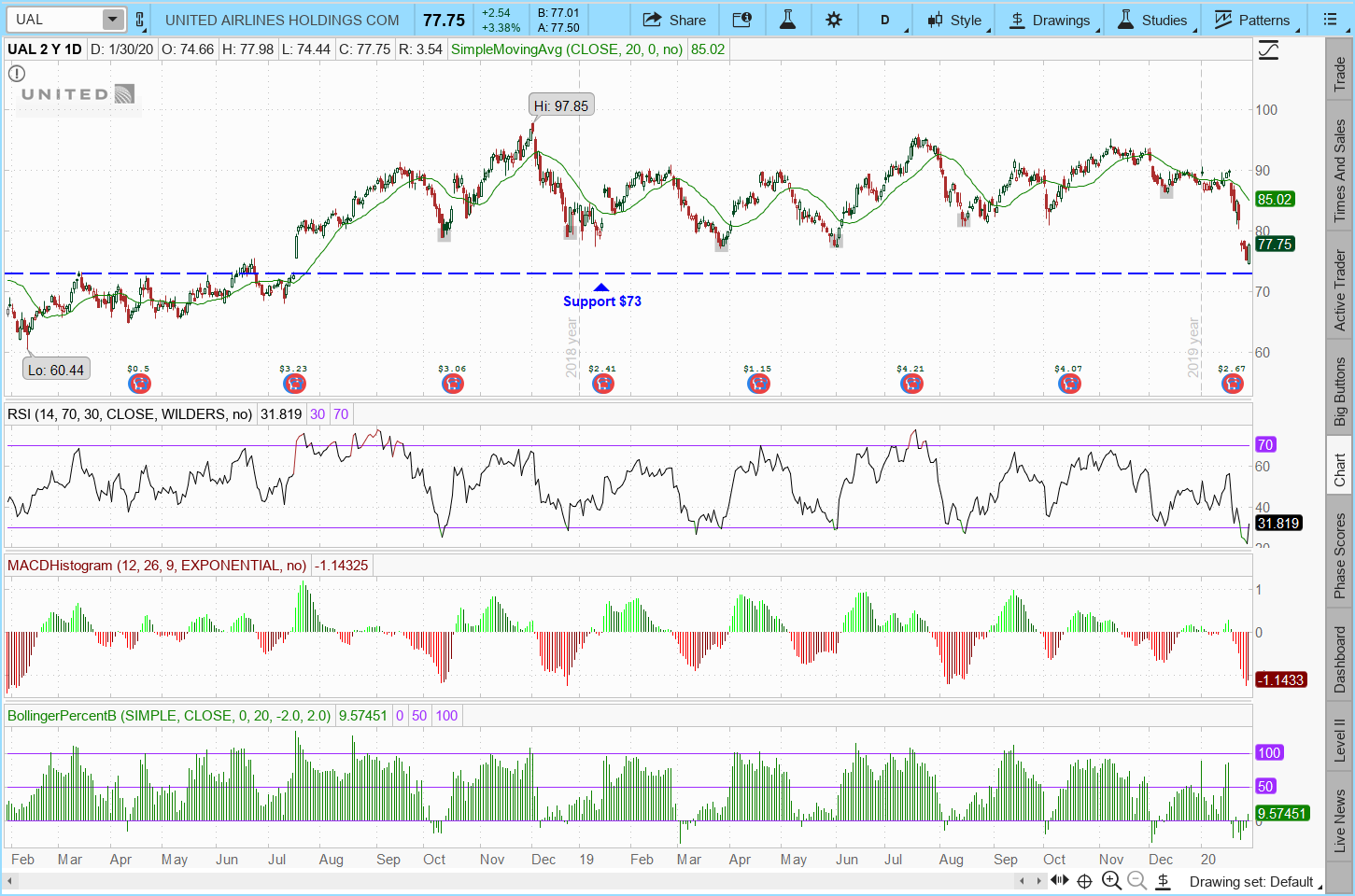
Task: Click the zoom in magnifier icon
Action: tap(1111, 881)
